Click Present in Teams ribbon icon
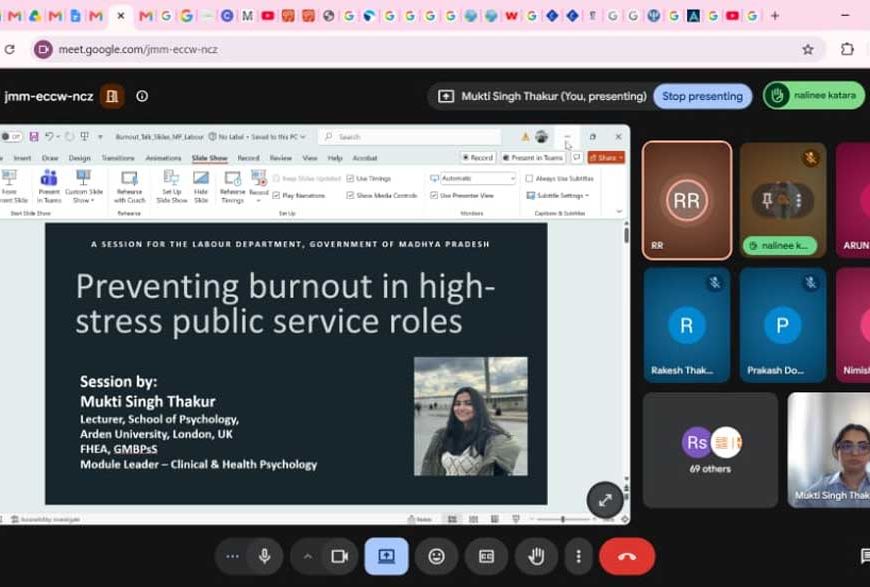870x587 pixels. pos(49,186)
